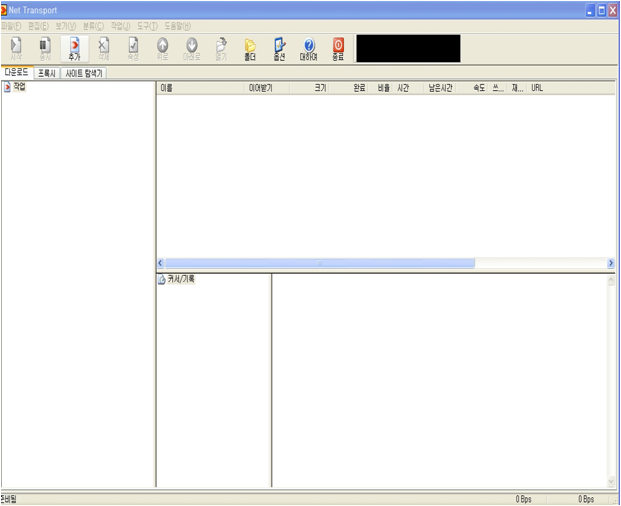The width and height of the screenshot is (621, 506).
Task: Click the 시간 column header
Action: coord(409,88)
